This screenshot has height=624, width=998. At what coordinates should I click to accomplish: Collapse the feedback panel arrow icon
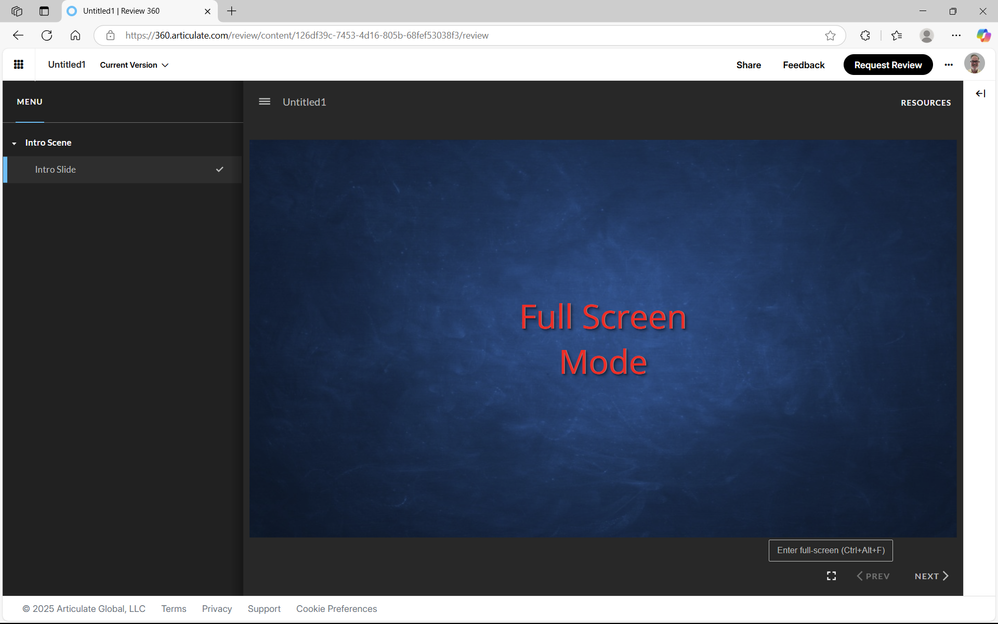pyautogui.click(x=980, y=93)
